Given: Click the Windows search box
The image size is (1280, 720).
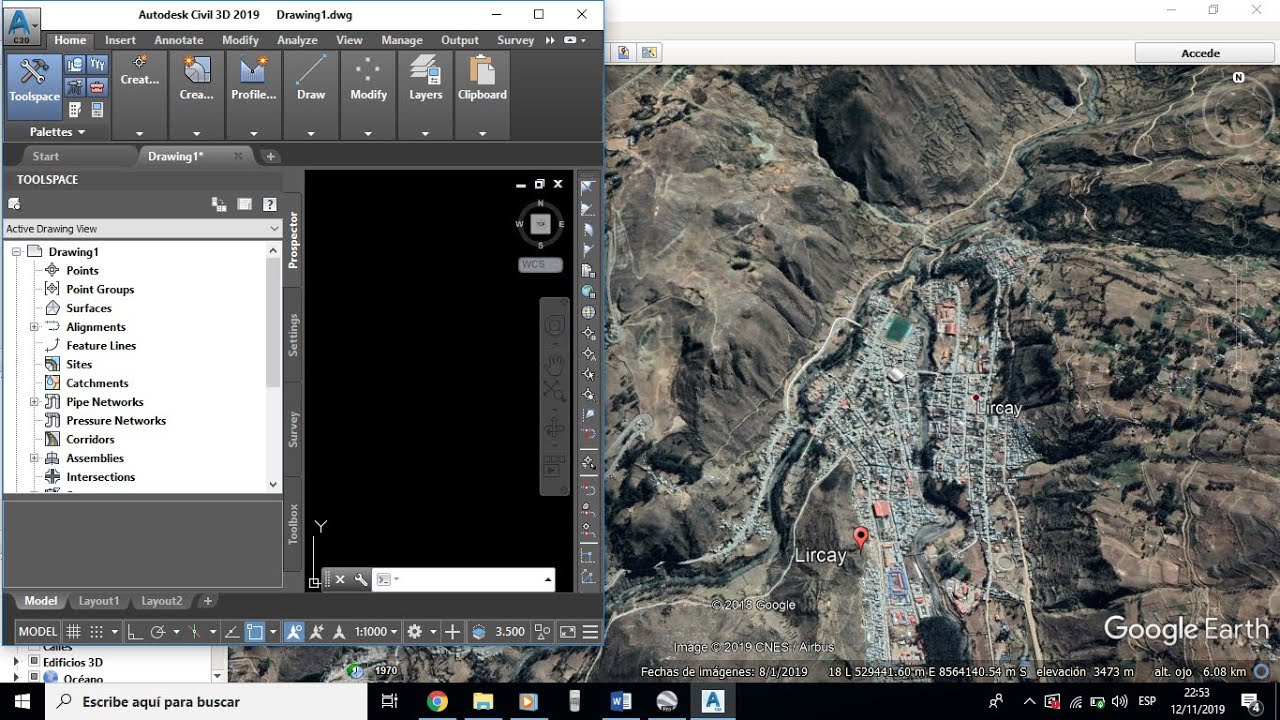Looking at the screenshot, I should (207, 702).
